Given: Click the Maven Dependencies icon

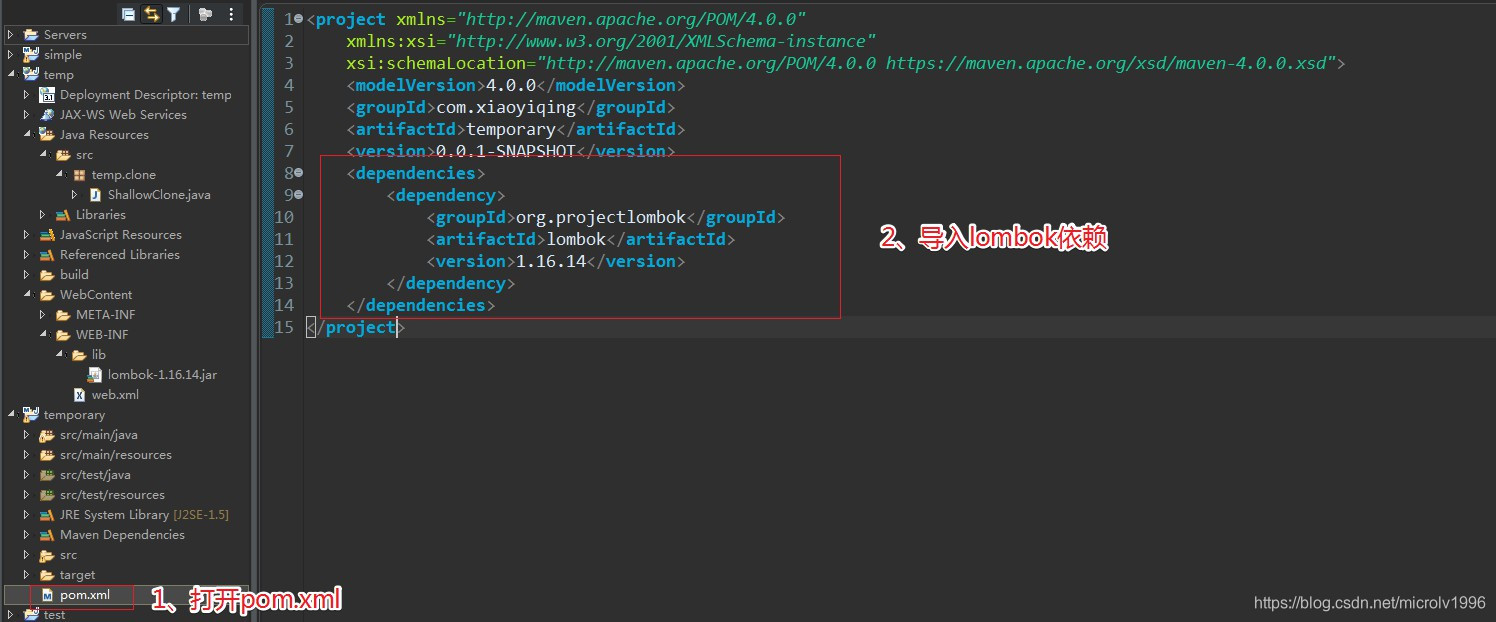Looking at the screenshot, I should pos(46,535).
